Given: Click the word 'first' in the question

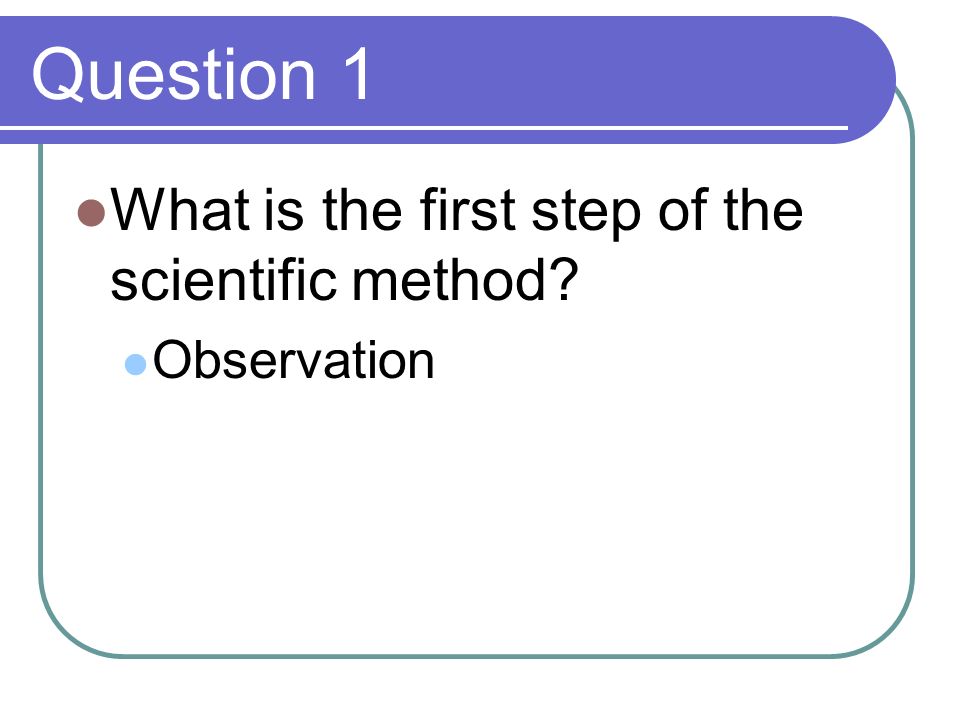Looking at the screenshot, I should pyautogui.click(x=467, y=209).
